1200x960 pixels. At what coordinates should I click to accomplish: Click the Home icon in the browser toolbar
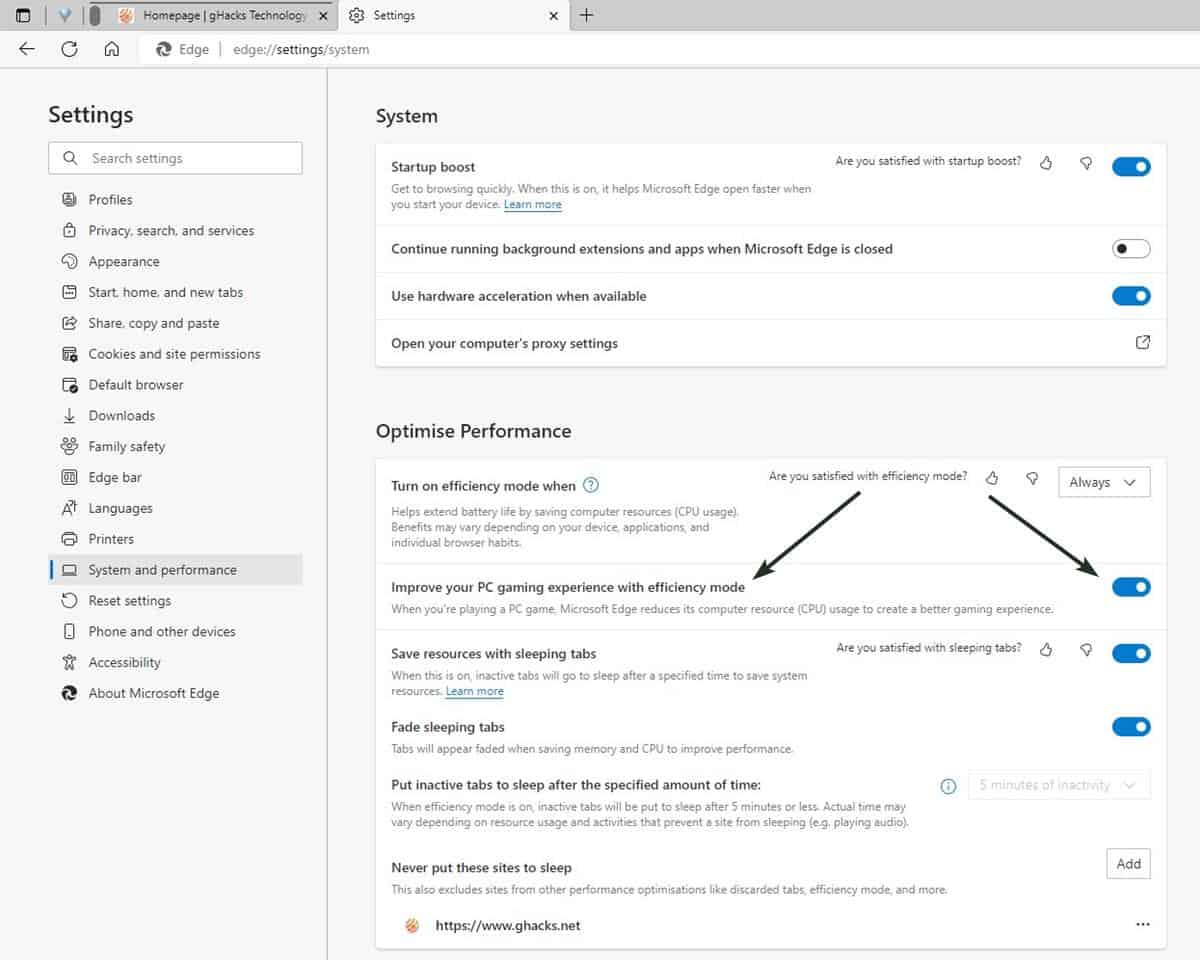[x=112, y=48]
